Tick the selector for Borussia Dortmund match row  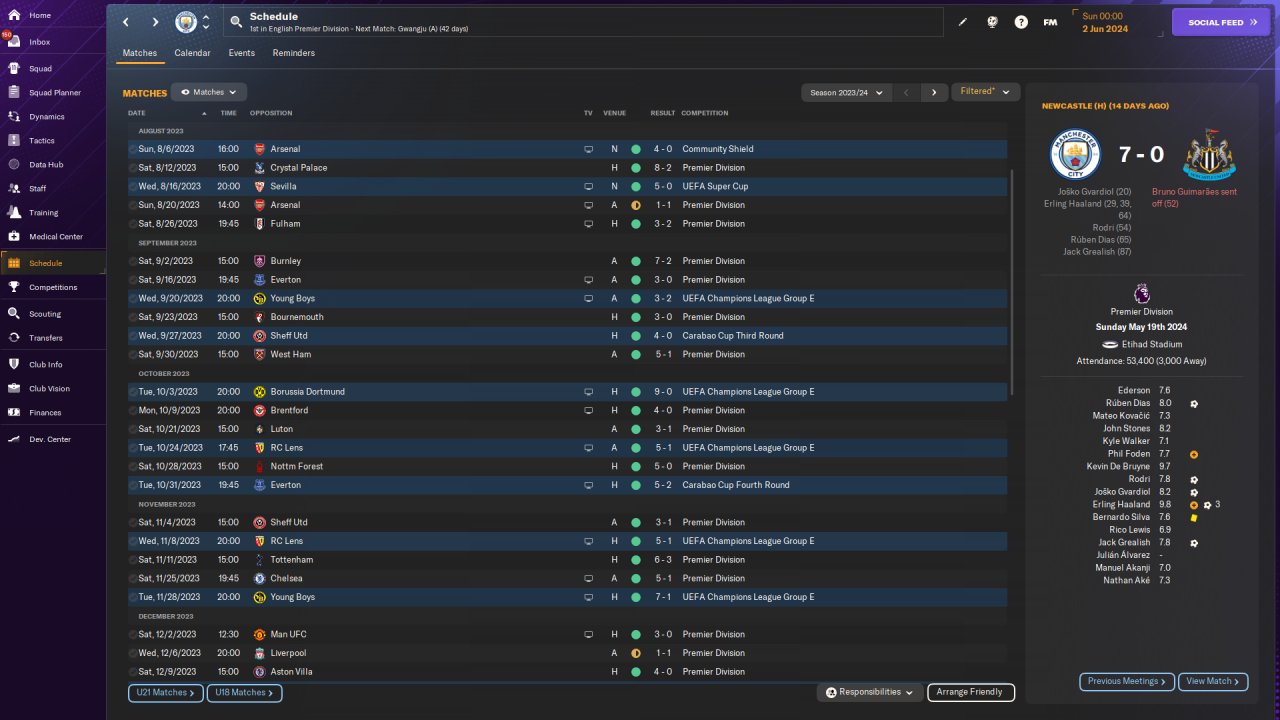coord(133,392)
